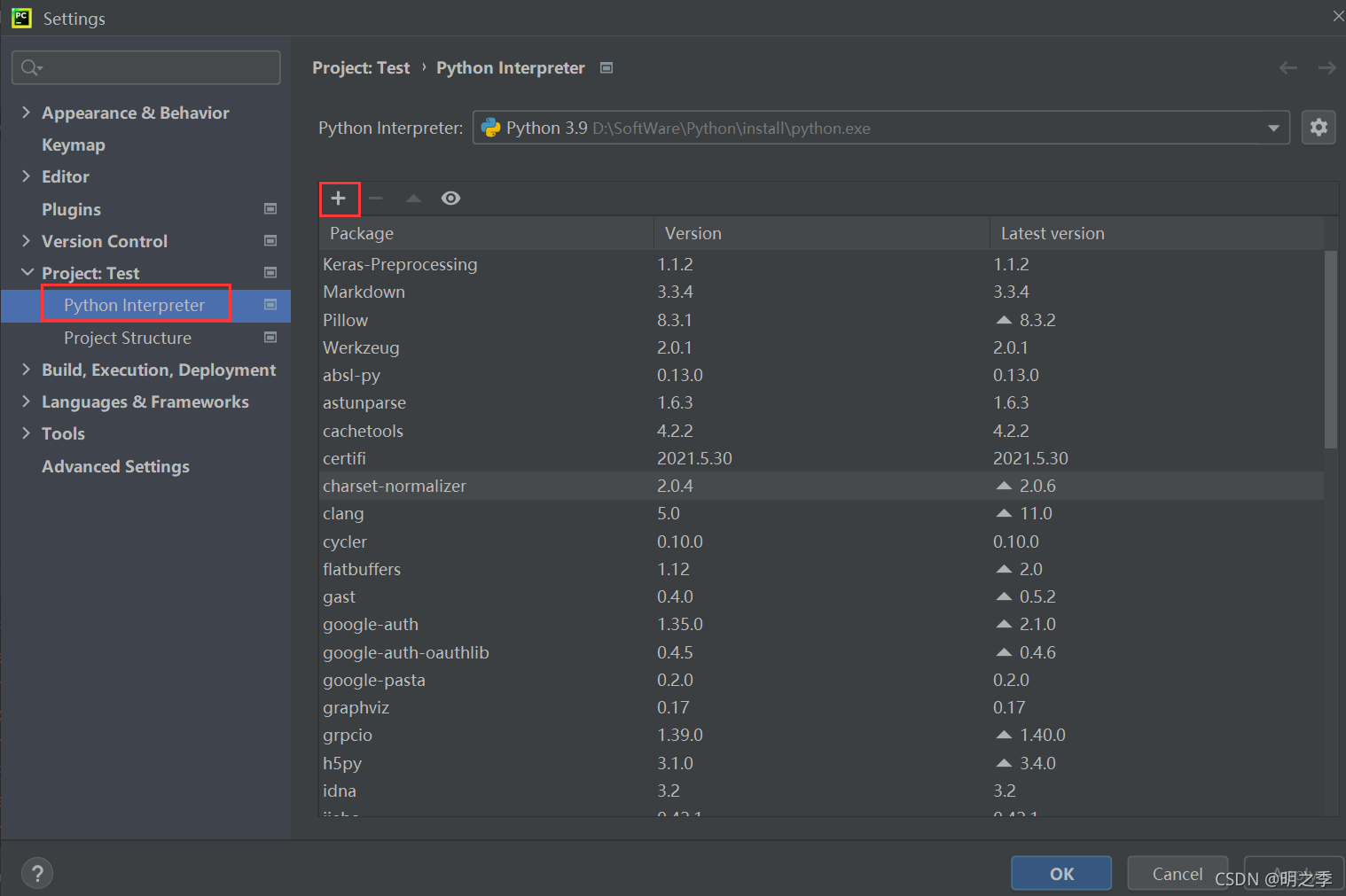The height and width of the screenshot is (896, 1346).
Task: Click the project-level icon beside Python Interpreter row
Action: [x=270, y=305]
